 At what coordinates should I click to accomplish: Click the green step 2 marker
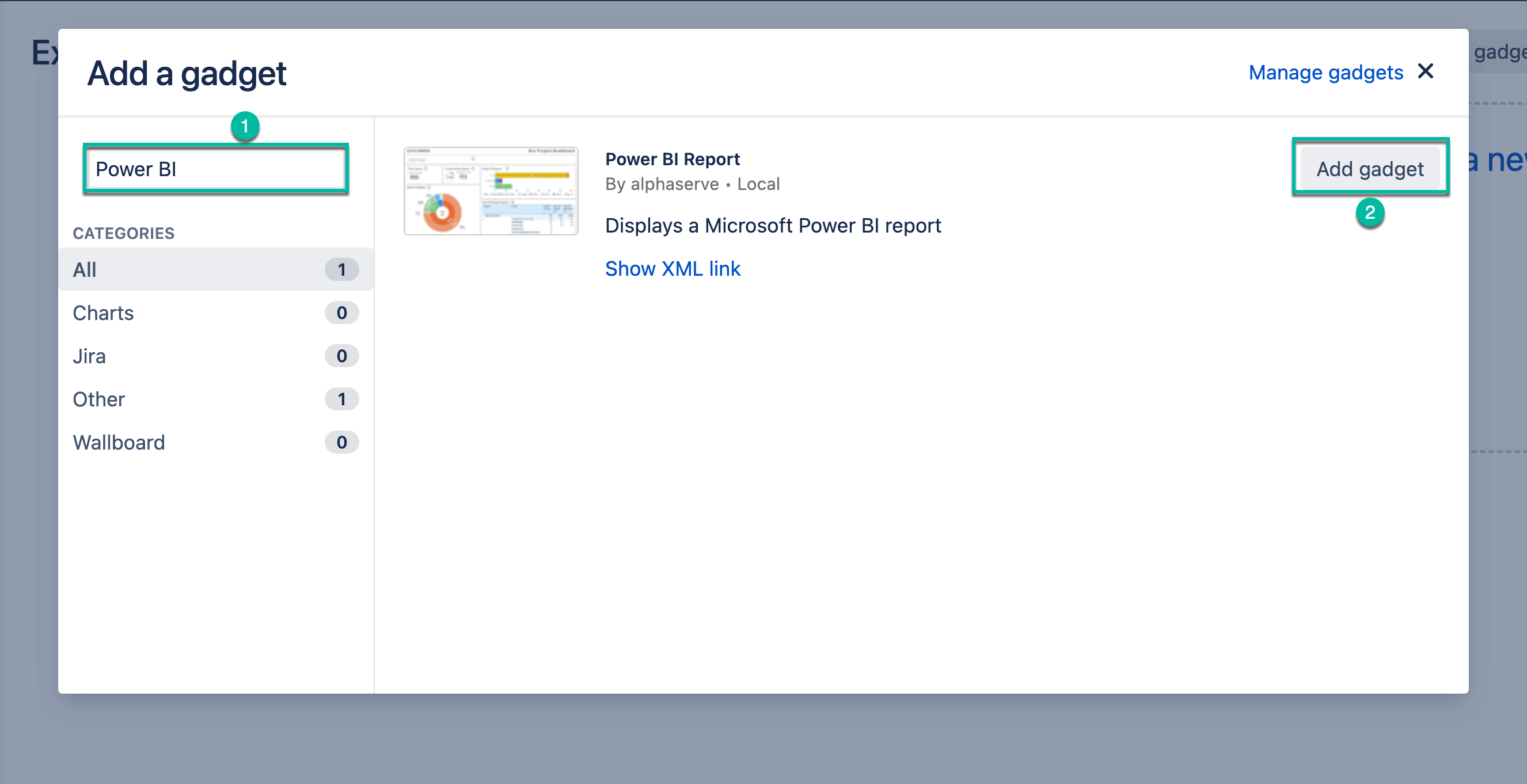coord(1369,212)
